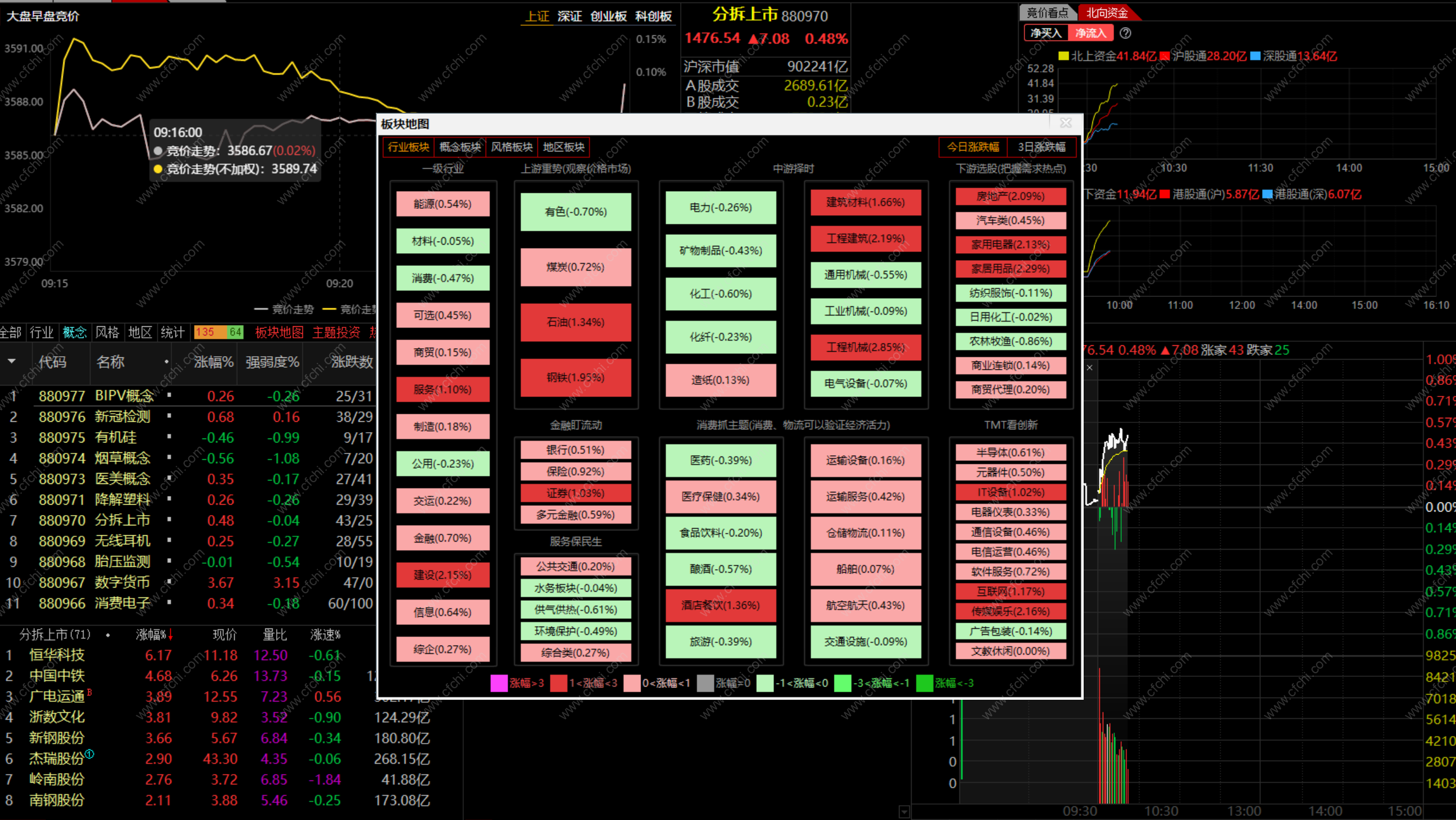Image resolution: width=1456 pixels, height=820 pixels.
Task: Click the dot marker beside 名称 header
Action: point(166,362)
